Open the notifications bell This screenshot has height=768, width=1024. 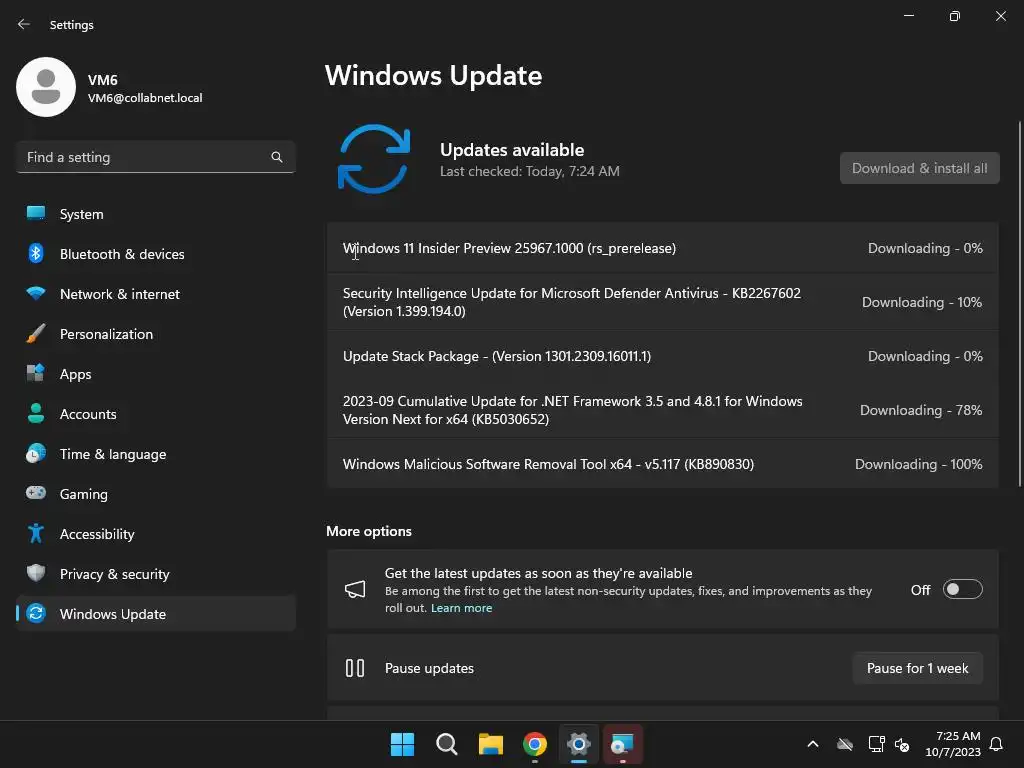pos(997,744)
